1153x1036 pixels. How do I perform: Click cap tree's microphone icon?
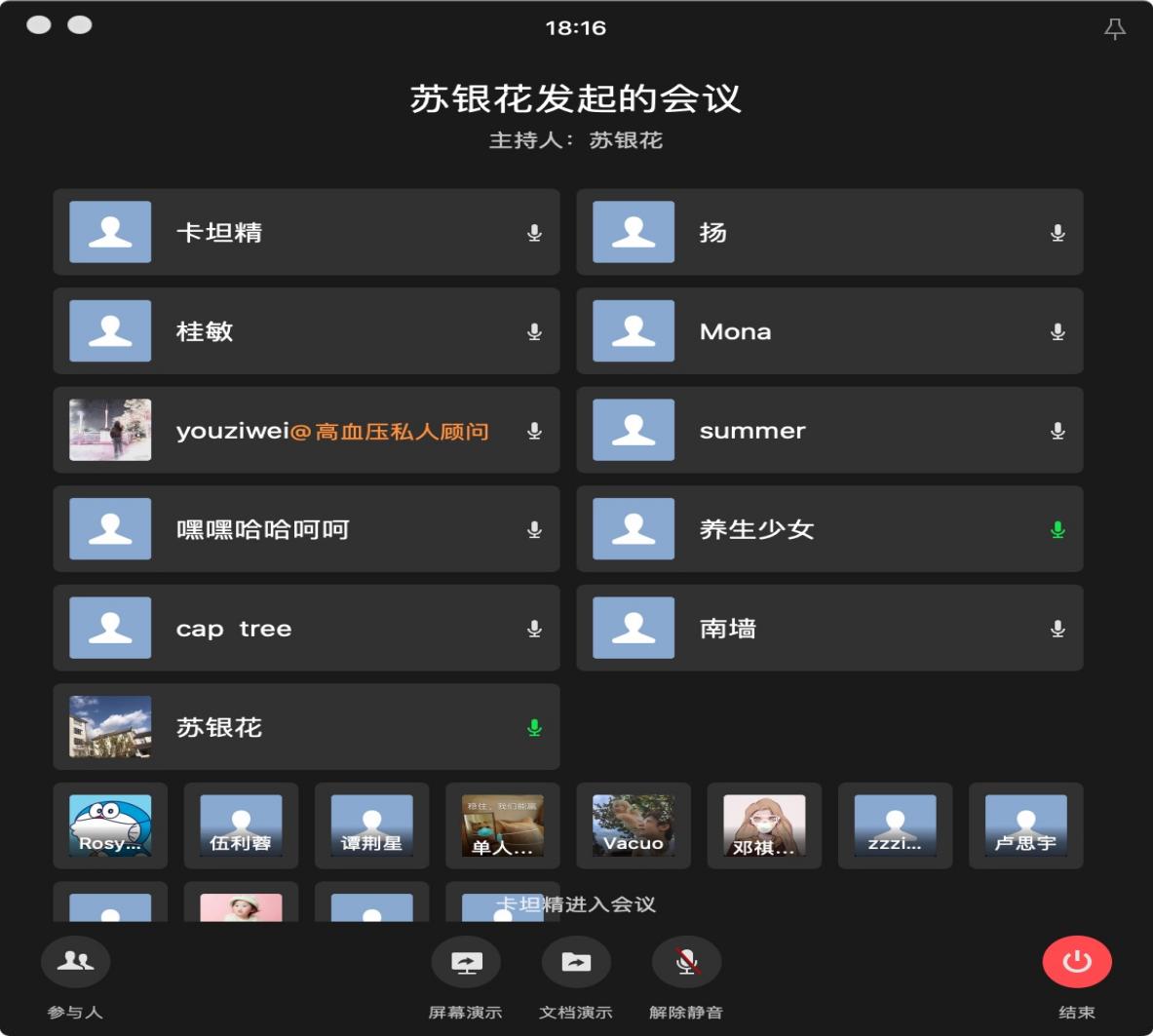pyautogui.click(x=534, y=629)
